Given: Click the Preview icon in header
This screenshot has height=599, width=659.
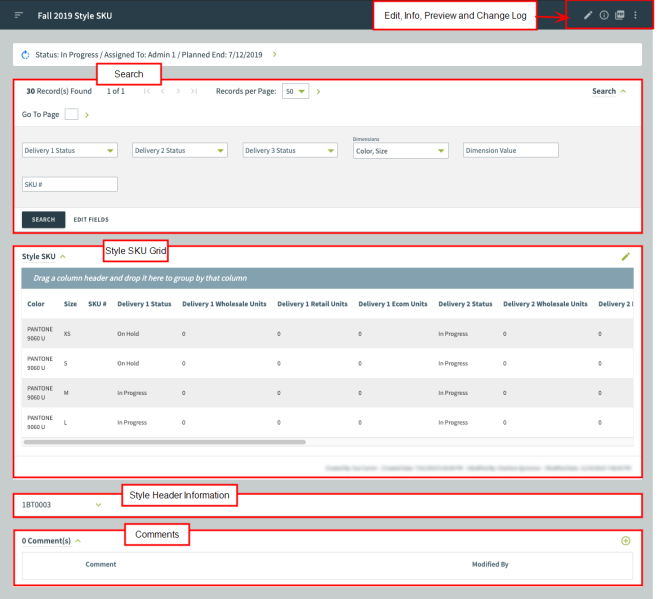Looking at the screenshot, I should 620,15.
